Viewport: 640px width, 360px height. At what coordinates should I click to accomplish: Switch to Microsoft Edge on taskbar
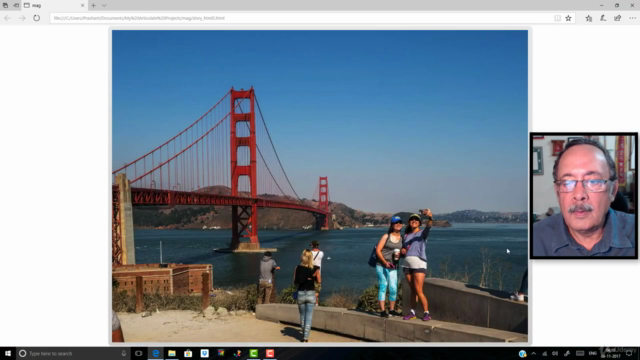156,353
